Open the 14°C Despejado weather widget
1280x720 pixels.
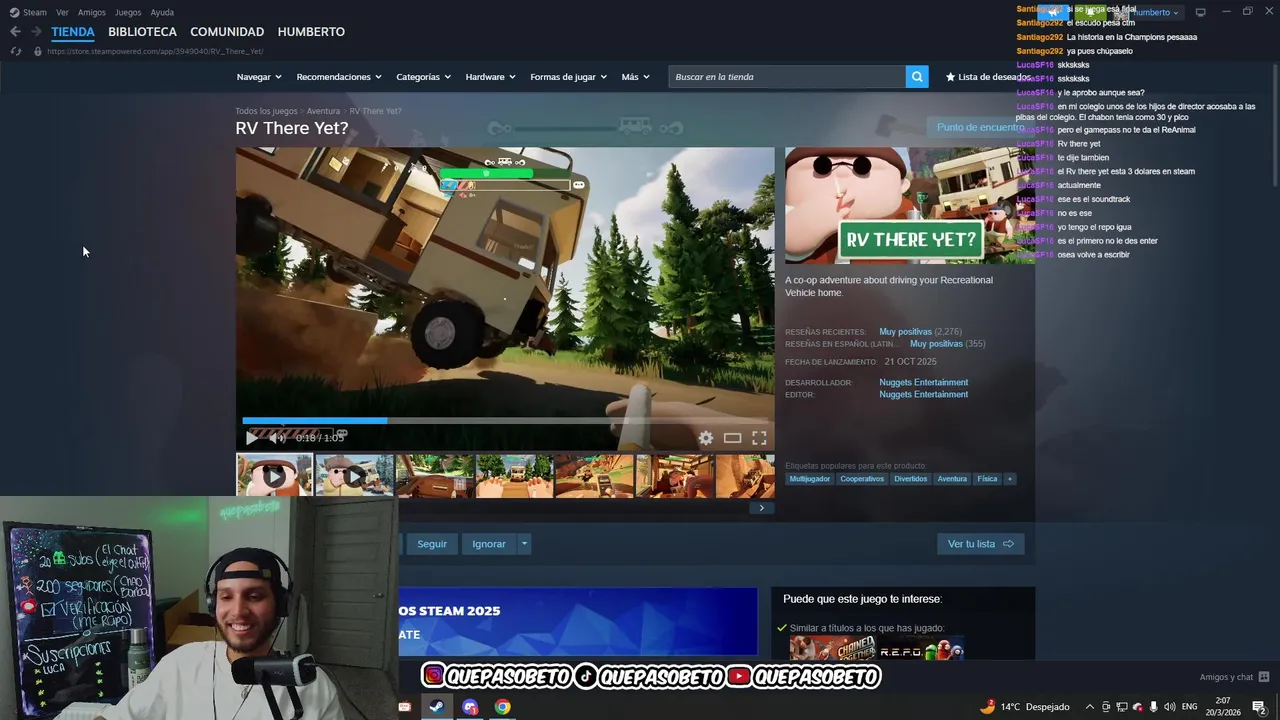point(1025,707)
